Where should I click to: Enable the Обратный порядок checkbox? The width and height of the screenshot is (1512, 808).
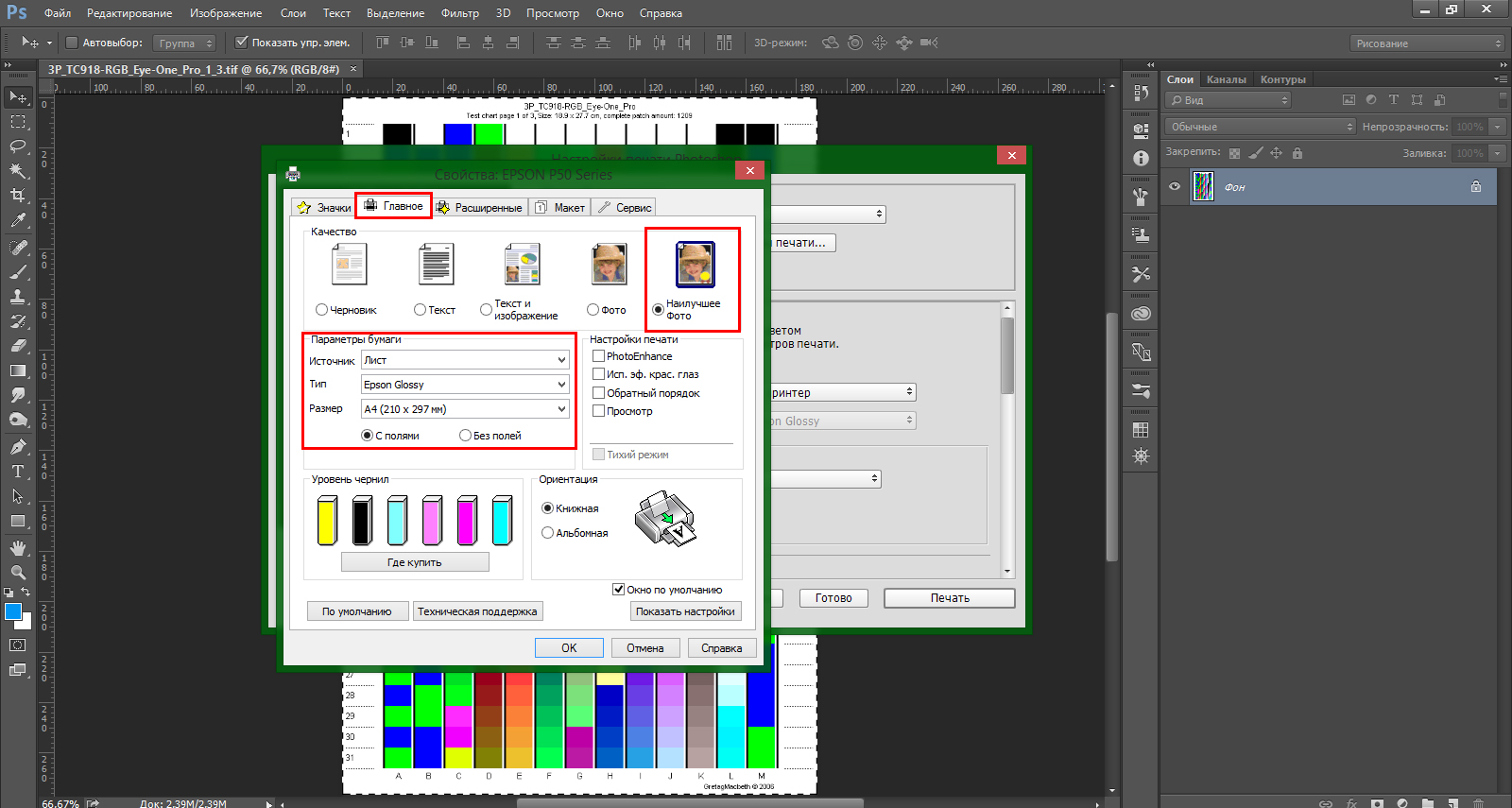click(598, 393)
